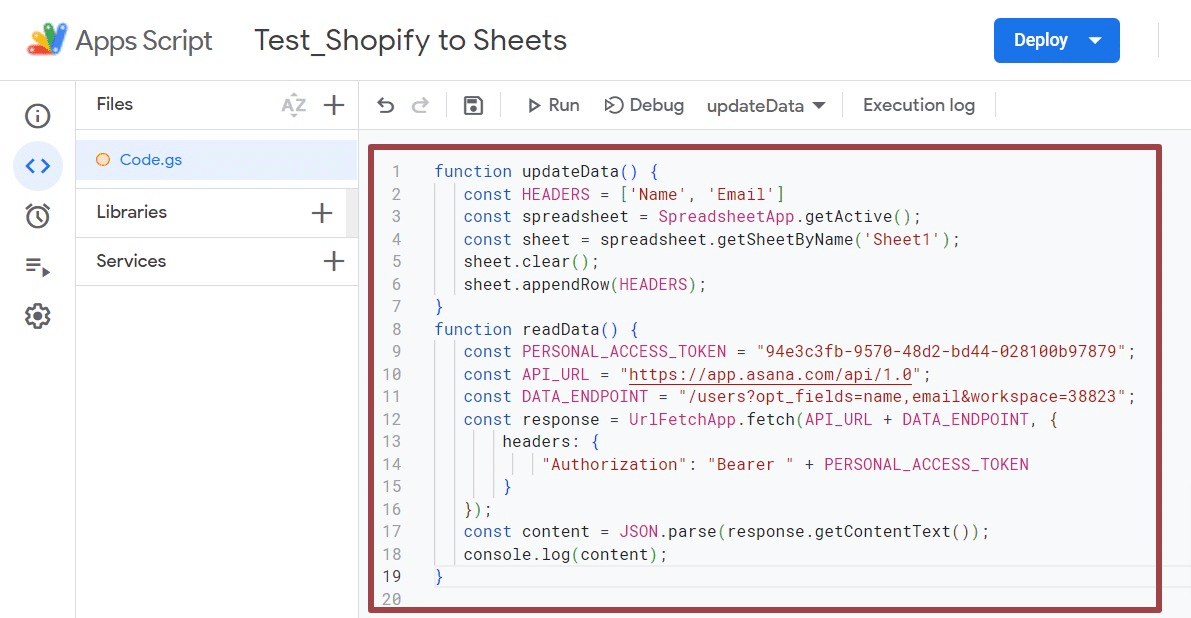Select the Editor code icon in sidebar
The width and height of the screenshot is (1191, 618).
tap(37, 166)
